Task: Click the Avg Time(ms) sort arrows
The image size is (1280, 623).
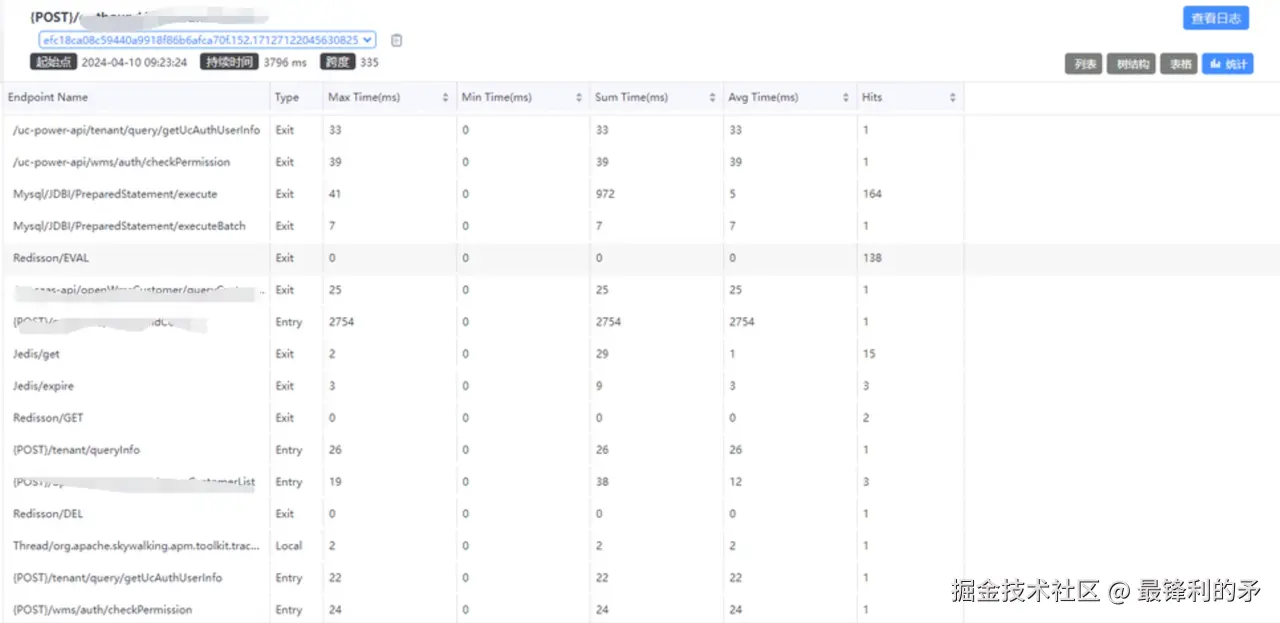Action: point(845,98)
